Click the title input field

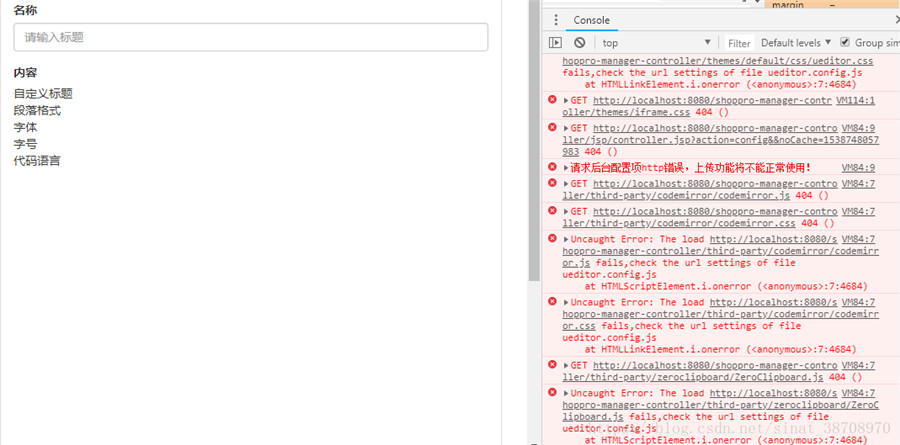[250, 37]
